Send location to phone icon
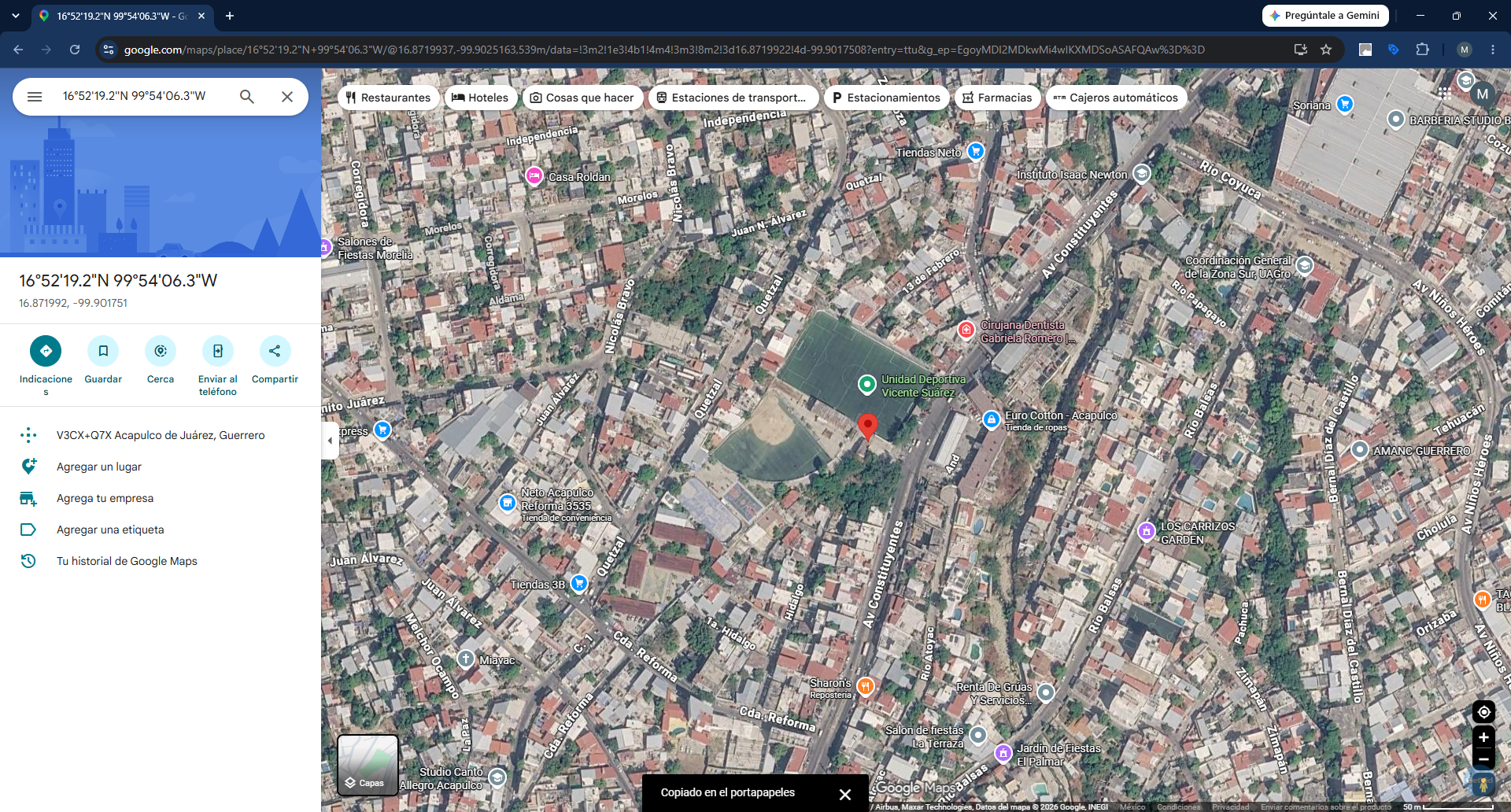This screenshot has width=1511, height=812. tap(218, 351)
